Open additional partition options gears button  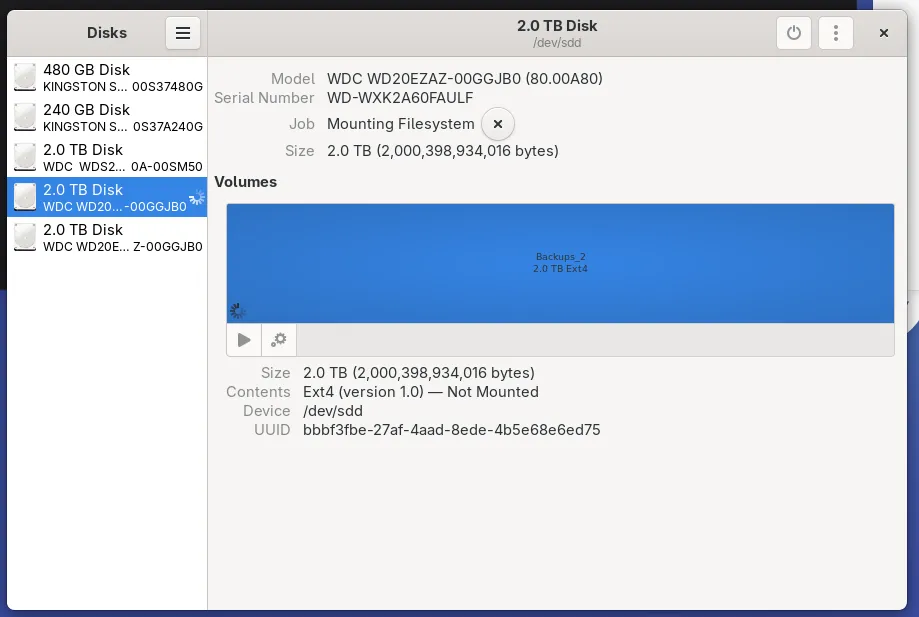coord(279,340)
